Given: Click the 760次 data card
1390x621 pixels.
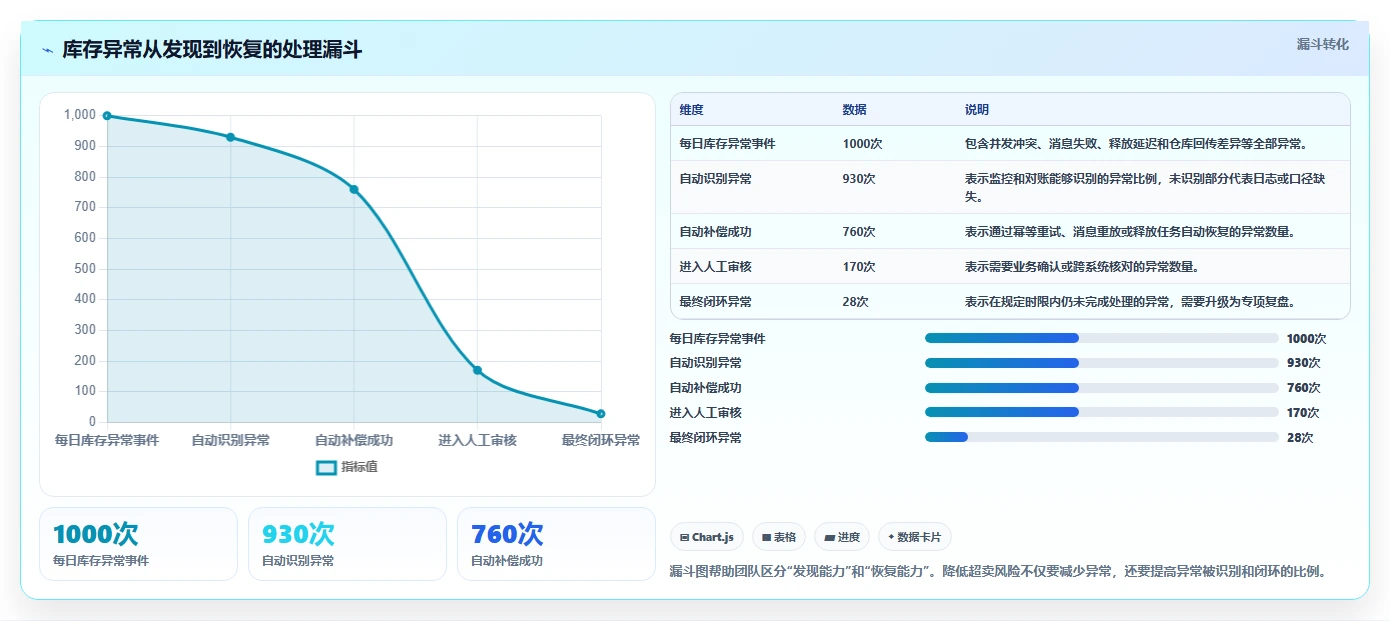Looking at the screenshot, I should tap(556, 544).
